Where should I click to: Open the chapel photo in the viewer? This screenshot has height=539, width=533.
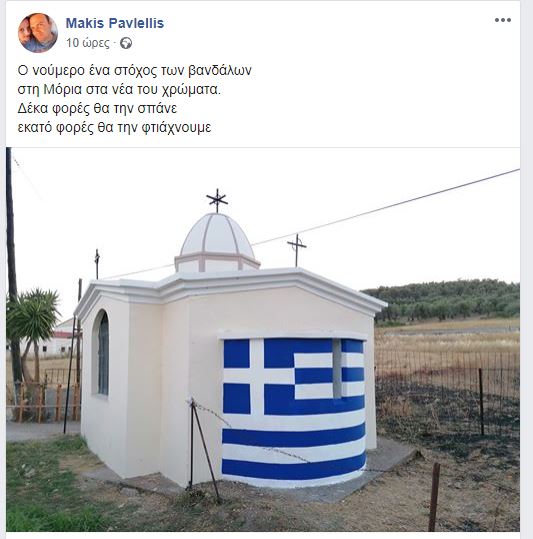click(263, 340)
